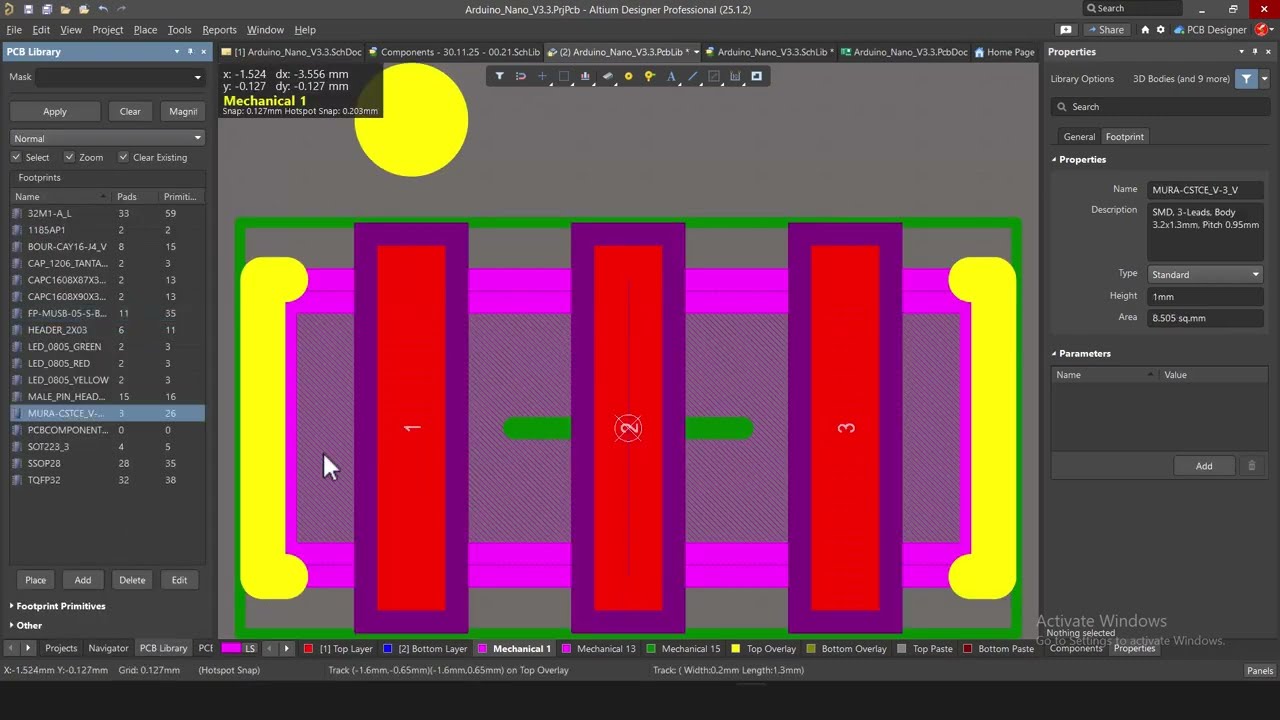This screenshot has height=720, width=1280.
Task: Toggle the snapping magnet icon
Action: pos(521,76)
